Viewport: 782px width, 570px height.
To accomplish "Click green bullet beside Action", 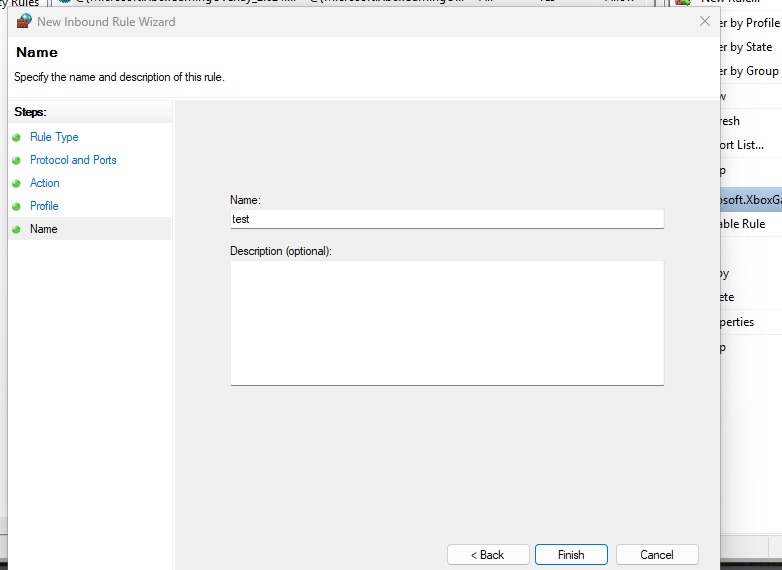I will pos(16,184).
